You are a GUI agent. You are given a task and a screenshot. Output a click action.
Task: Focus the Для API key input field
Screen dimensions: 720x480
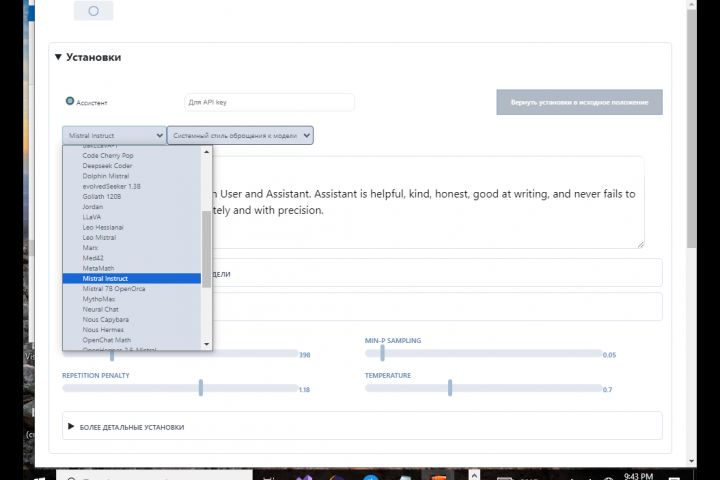[269, 102]
